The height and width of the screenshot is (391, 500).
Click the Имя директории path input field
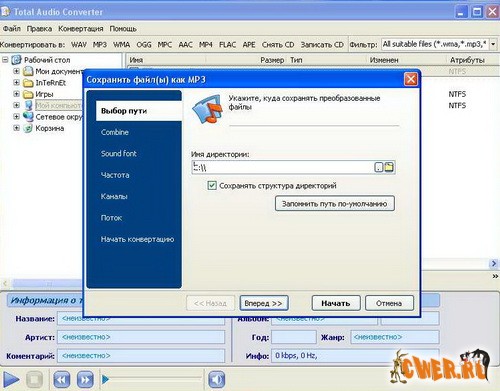click(283, 167)
